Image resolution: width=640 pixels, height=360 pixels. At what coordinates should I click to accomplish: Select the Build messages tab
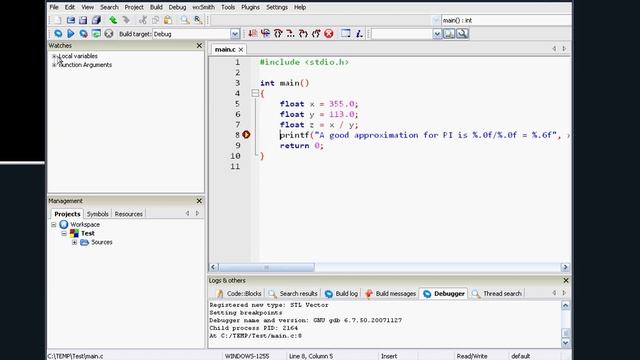coord(391,293)
